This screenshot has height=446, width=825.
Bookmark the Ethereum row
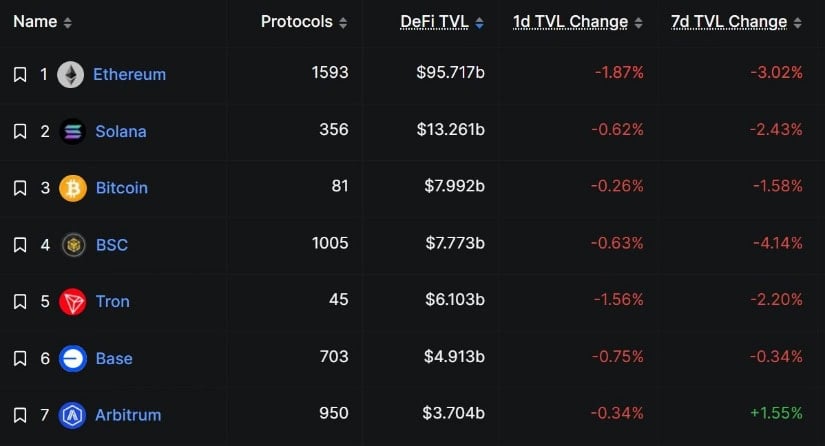20,74
